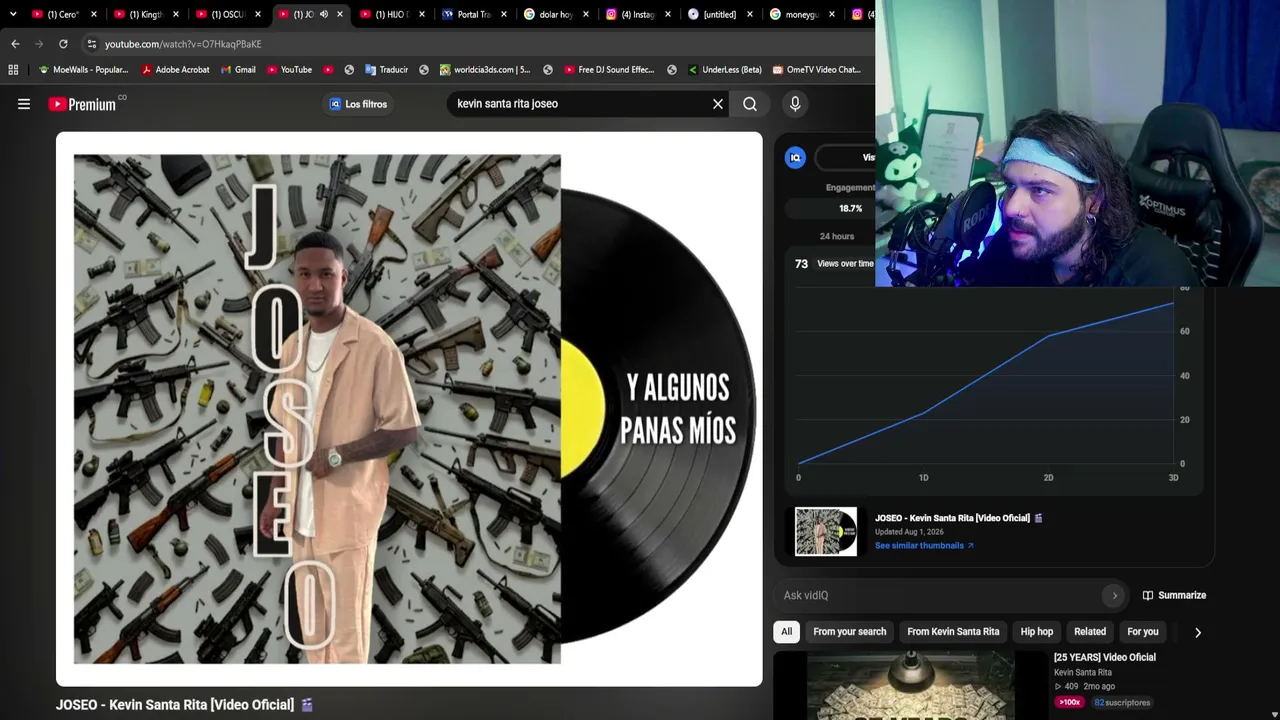Close the Kingth tab
Screen dimensions: 1280x720
point(176,14)
